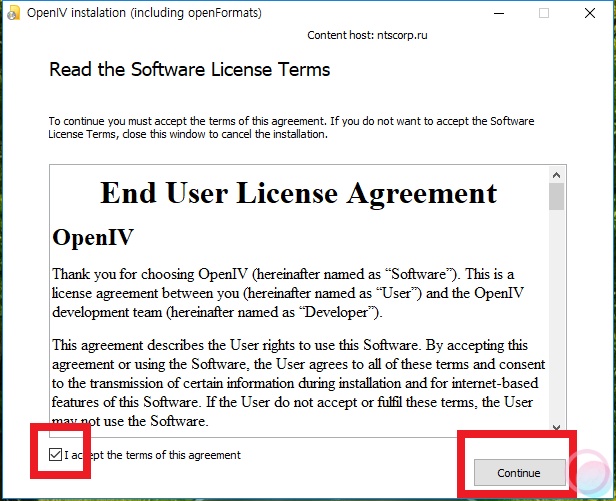Click the End User License Agreement heading
This screenshot has width=616, height=501.
[299, 193]
